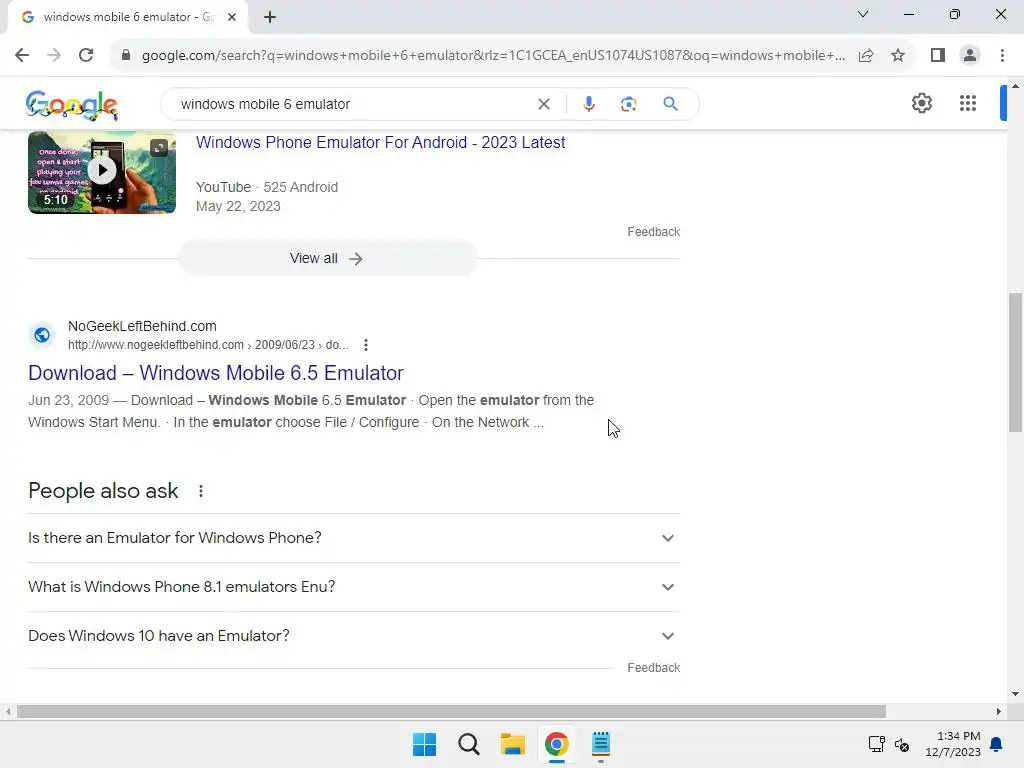Open Windows taskbar search
Image resolution: width=1024 pixels, height=768 pixels.
(x=468, y=744)
